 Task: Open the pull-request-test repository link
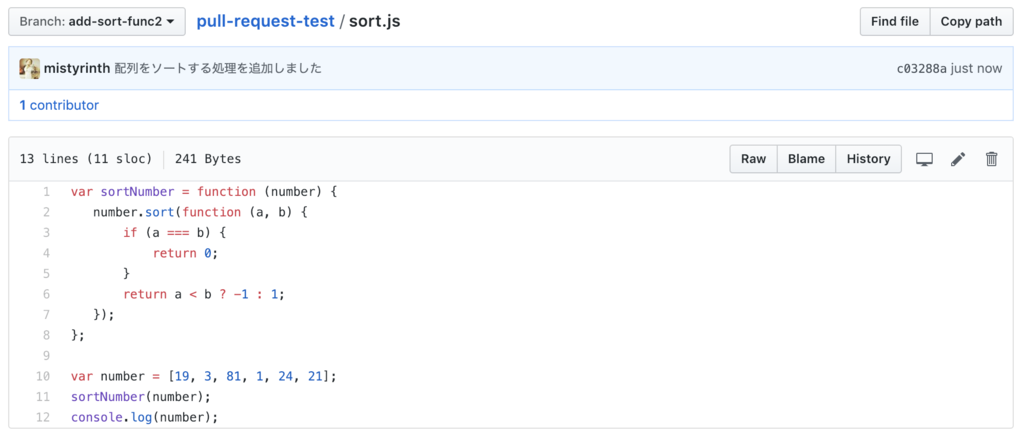tap(265, 21)
